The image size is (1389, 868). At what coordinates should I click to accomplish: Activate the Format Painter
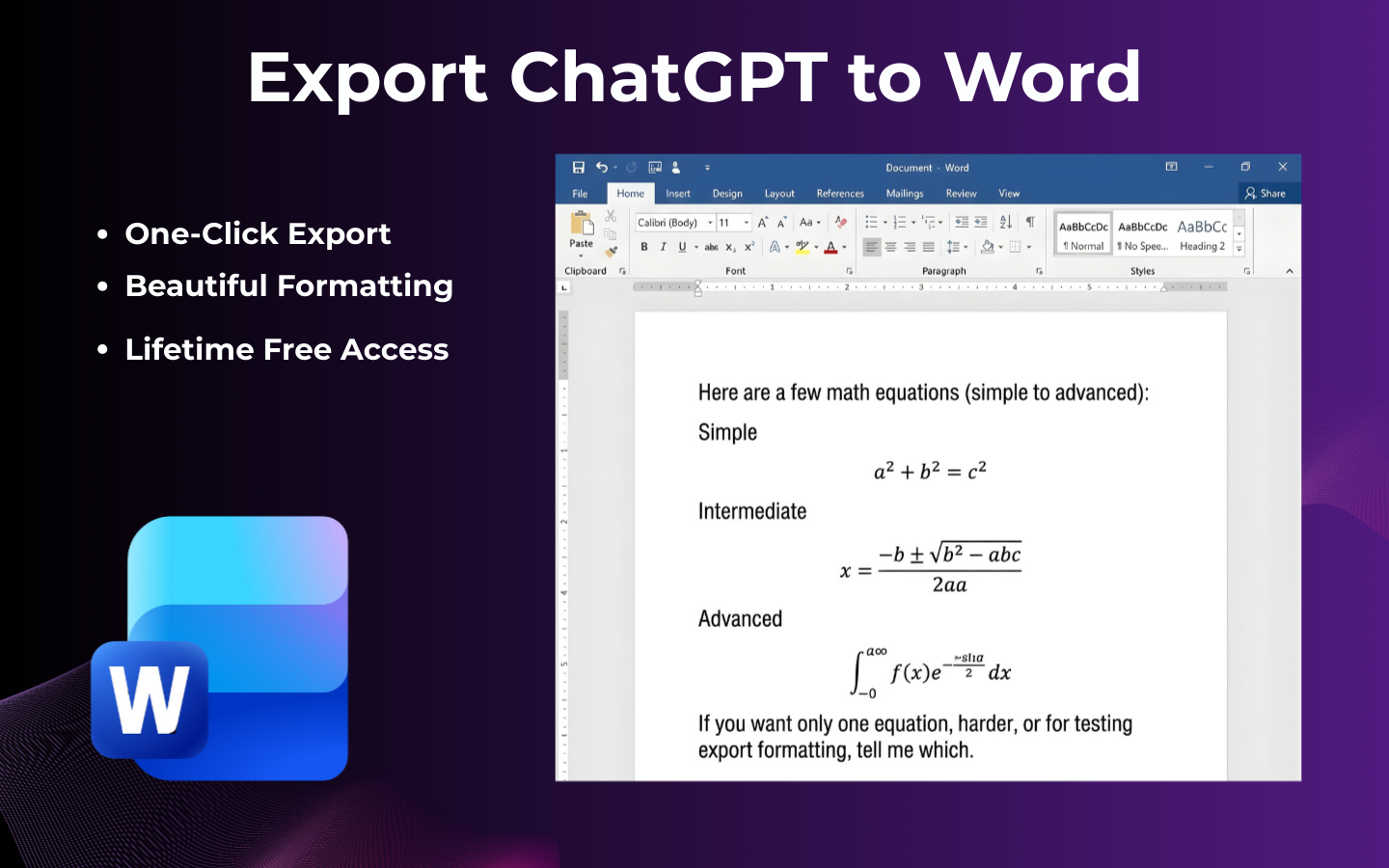tap(609, 253)
